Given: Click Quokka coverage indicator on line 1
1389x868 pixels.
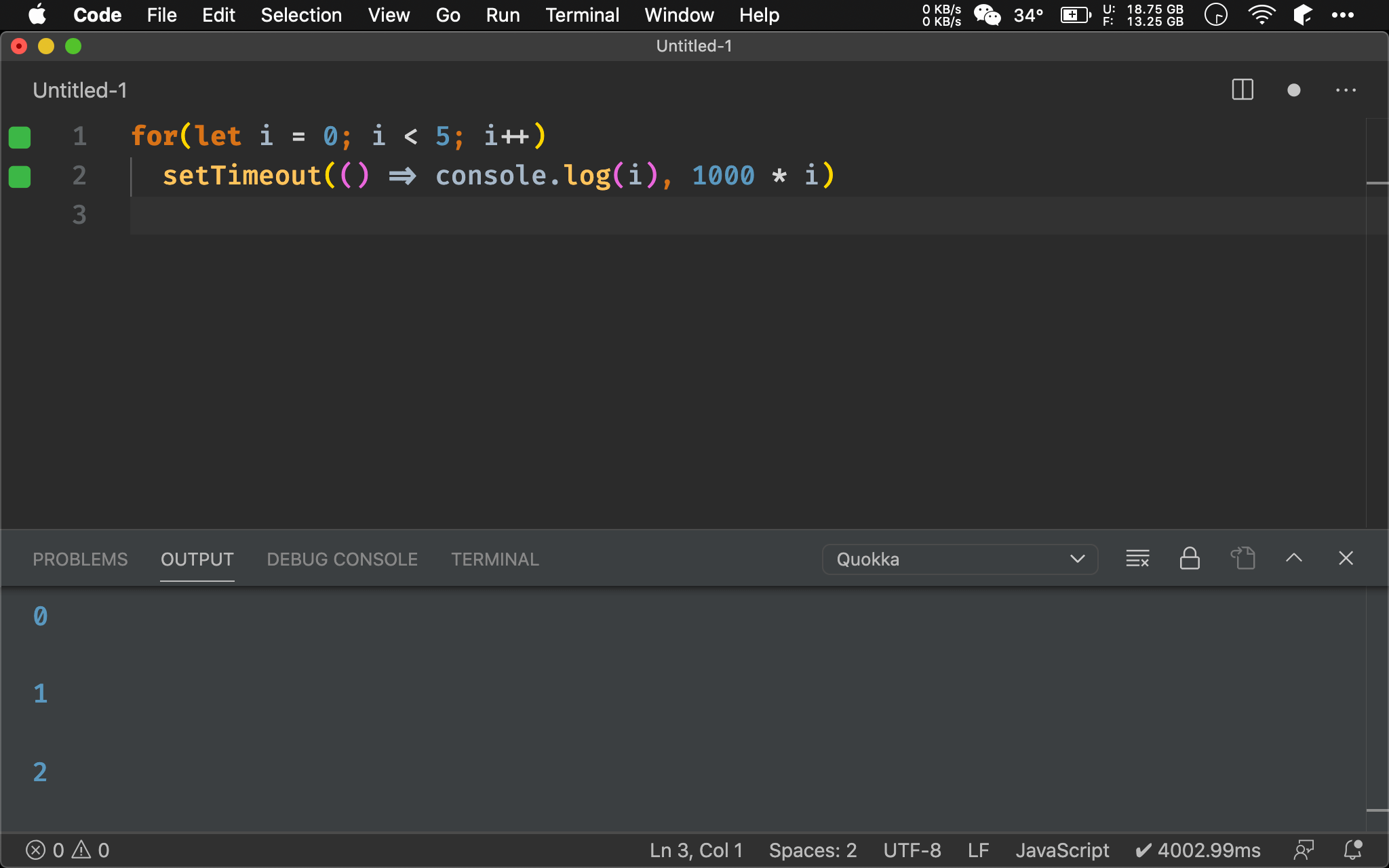Looking at the screenshot, I should [x=20, y=137].
